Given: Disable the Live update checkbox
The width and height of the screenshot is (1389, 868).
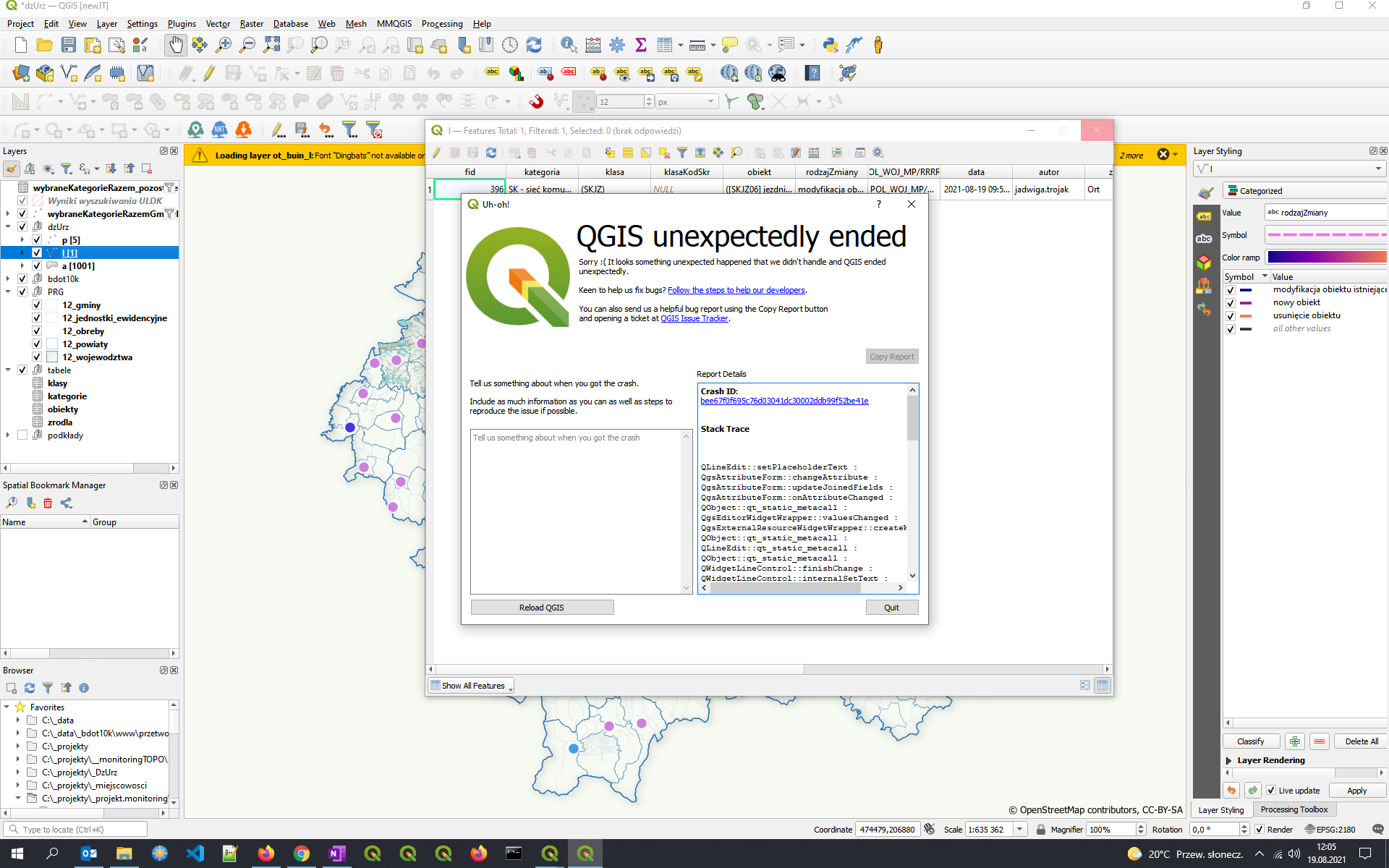Looking at the screenshot, I should [1272, 791].
